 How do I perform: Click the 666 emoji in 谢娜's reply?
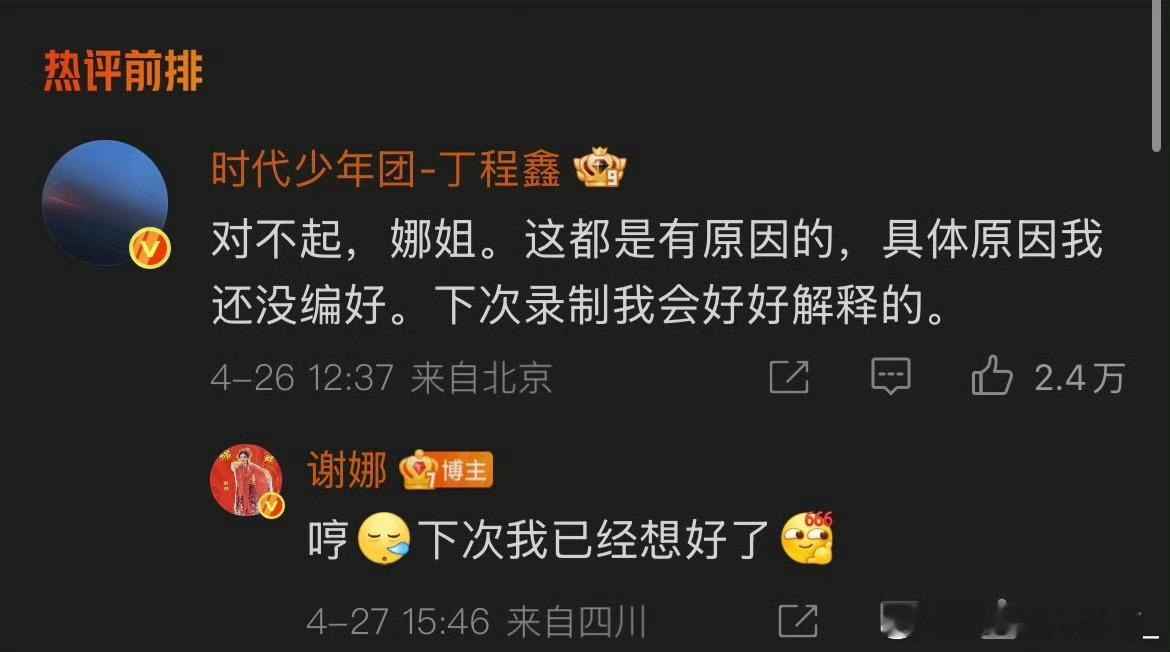(x=807, y=537)
